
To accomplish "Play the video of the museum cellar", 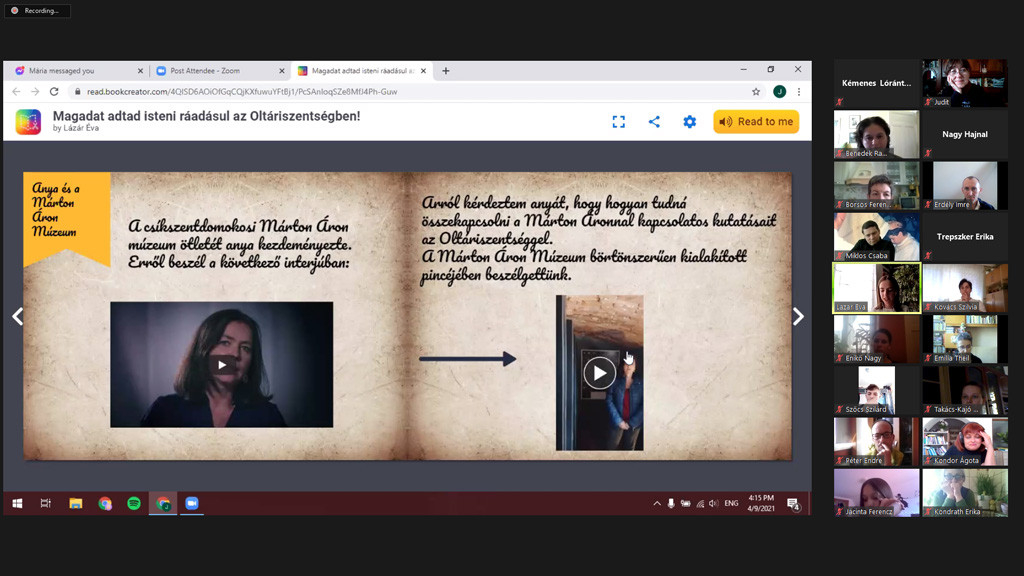I will click(x=599, y=373).
